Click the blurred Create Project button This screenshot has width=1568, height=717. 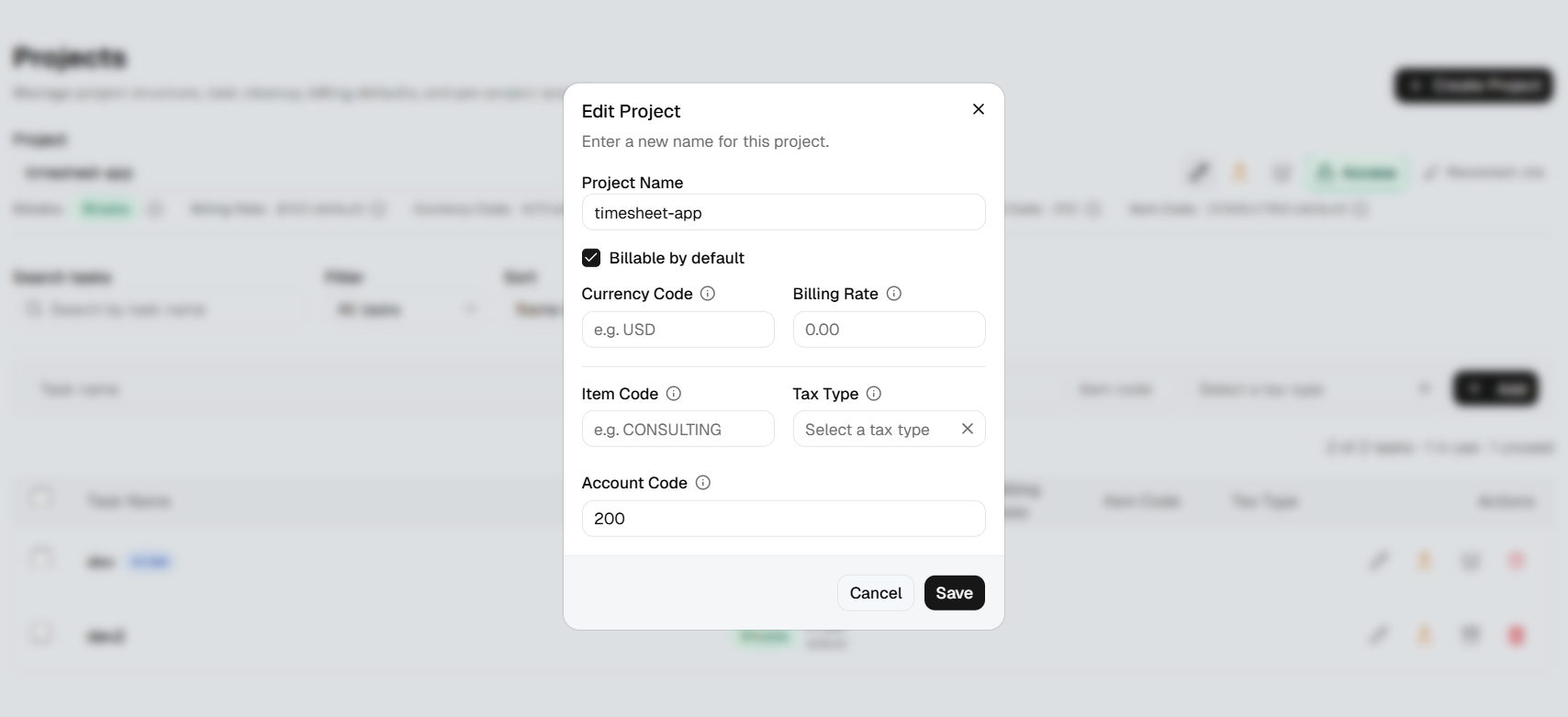pyautogui.click(x=1473, y=85)
